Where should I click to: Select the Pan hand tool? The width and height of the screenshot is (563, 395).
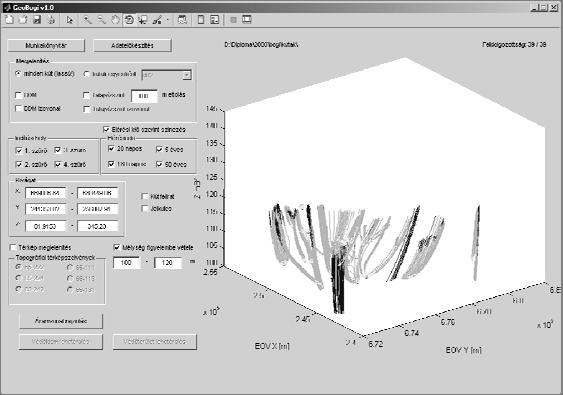pos(115,20)
